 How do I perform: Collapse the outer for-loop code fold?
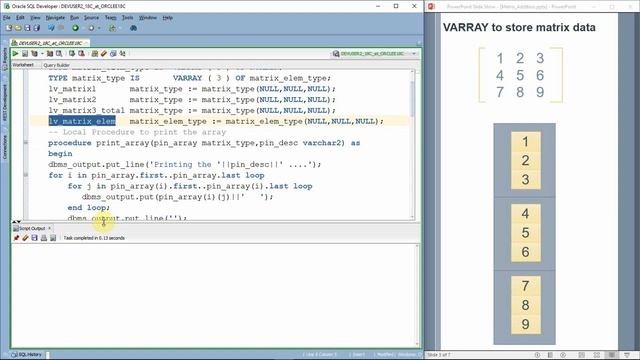[x=26, y=175]
